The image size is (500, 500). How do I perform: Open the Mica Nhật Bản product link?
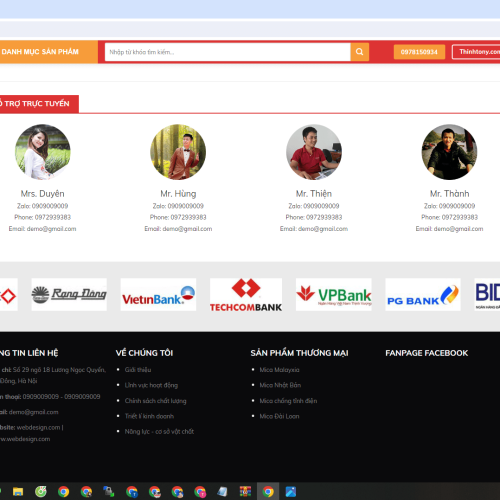[280, 385]
